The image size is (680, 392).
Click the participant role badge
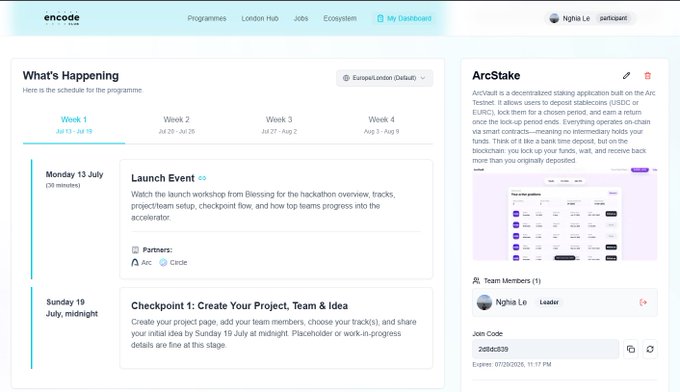[613, 18]
